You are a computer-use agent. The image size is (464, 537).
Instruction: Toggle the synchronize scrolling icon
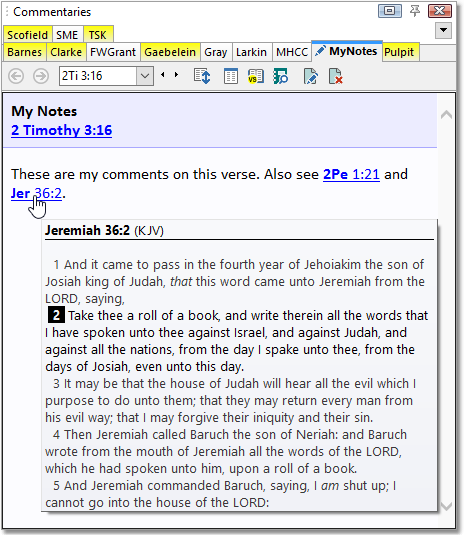(x=202, y=76)
